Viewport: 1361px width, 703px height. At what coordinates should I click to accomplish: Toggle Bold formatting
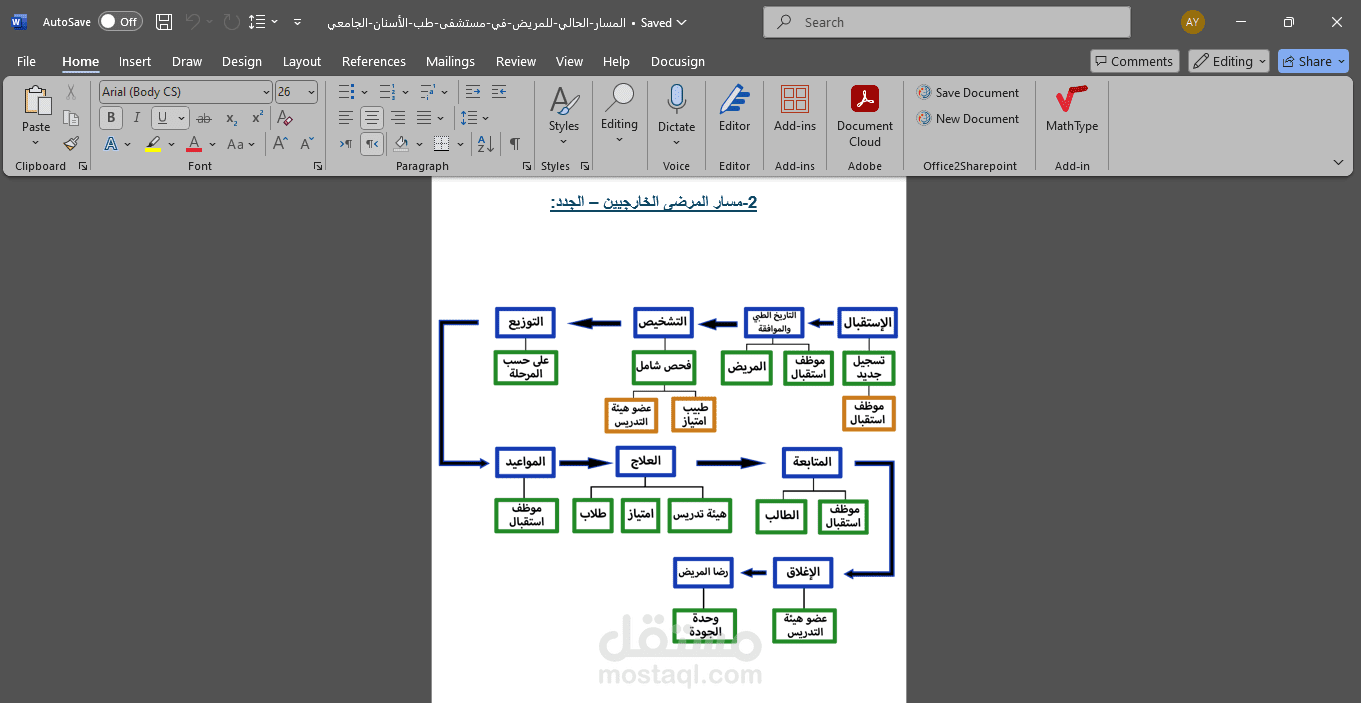tap(111, 118)
